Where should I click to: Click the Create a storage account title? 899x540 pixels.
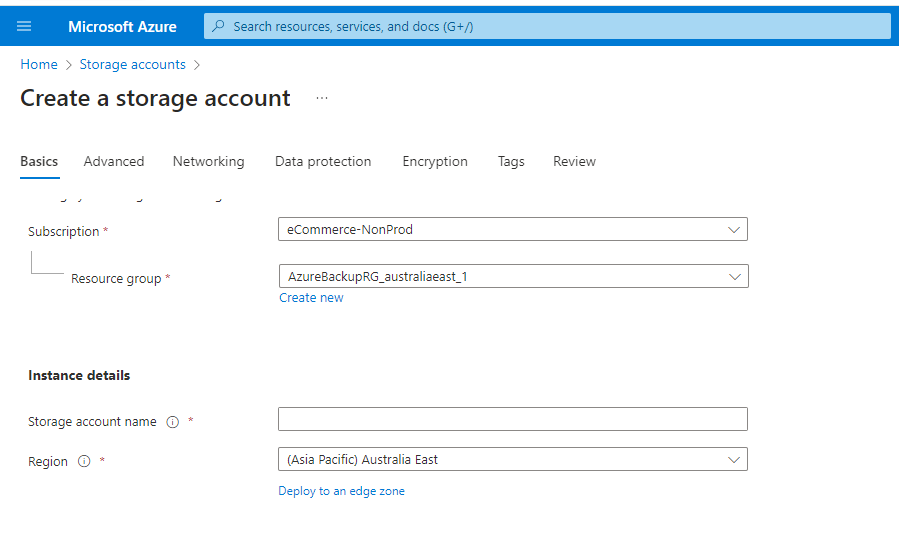pyautogui.click(x=155, y=99)
